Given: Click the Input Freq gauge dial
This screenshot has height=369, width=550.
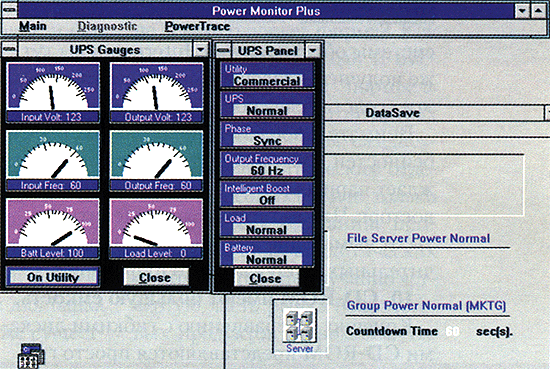Looking at the screenshot, I should [53, 155].
